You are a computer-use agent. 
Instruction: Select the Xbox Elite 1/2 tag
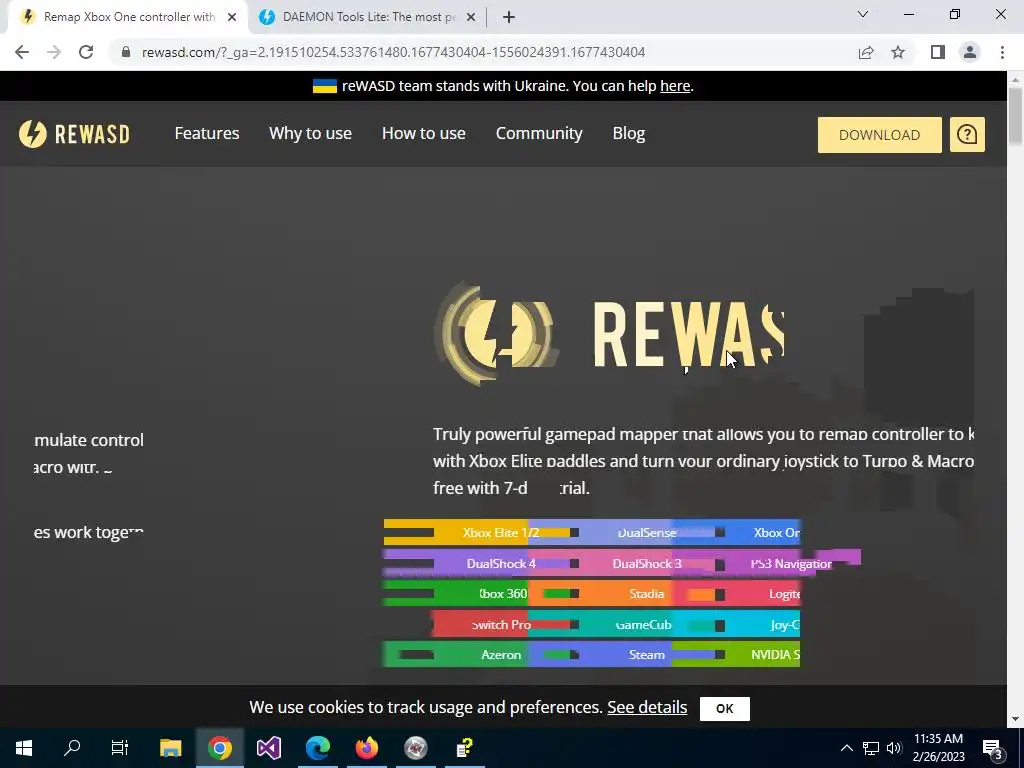pos(501,532)
